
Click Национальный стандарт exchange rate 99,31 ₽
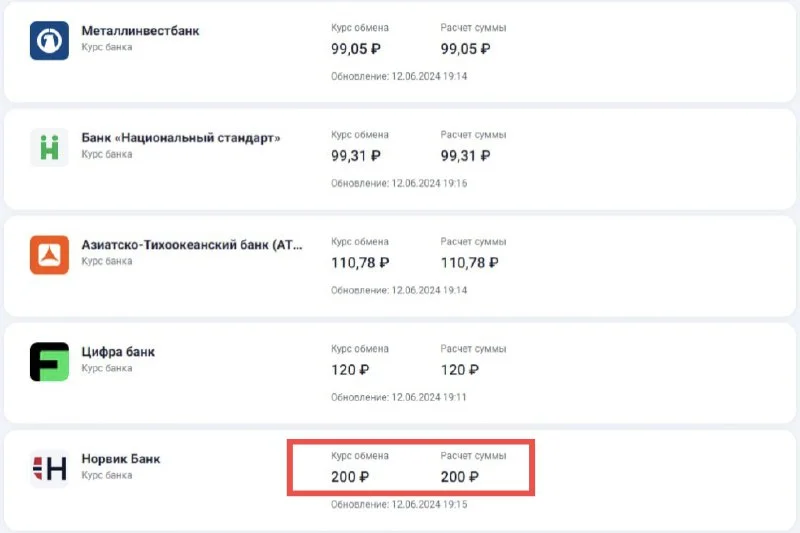tap(355, 156)
